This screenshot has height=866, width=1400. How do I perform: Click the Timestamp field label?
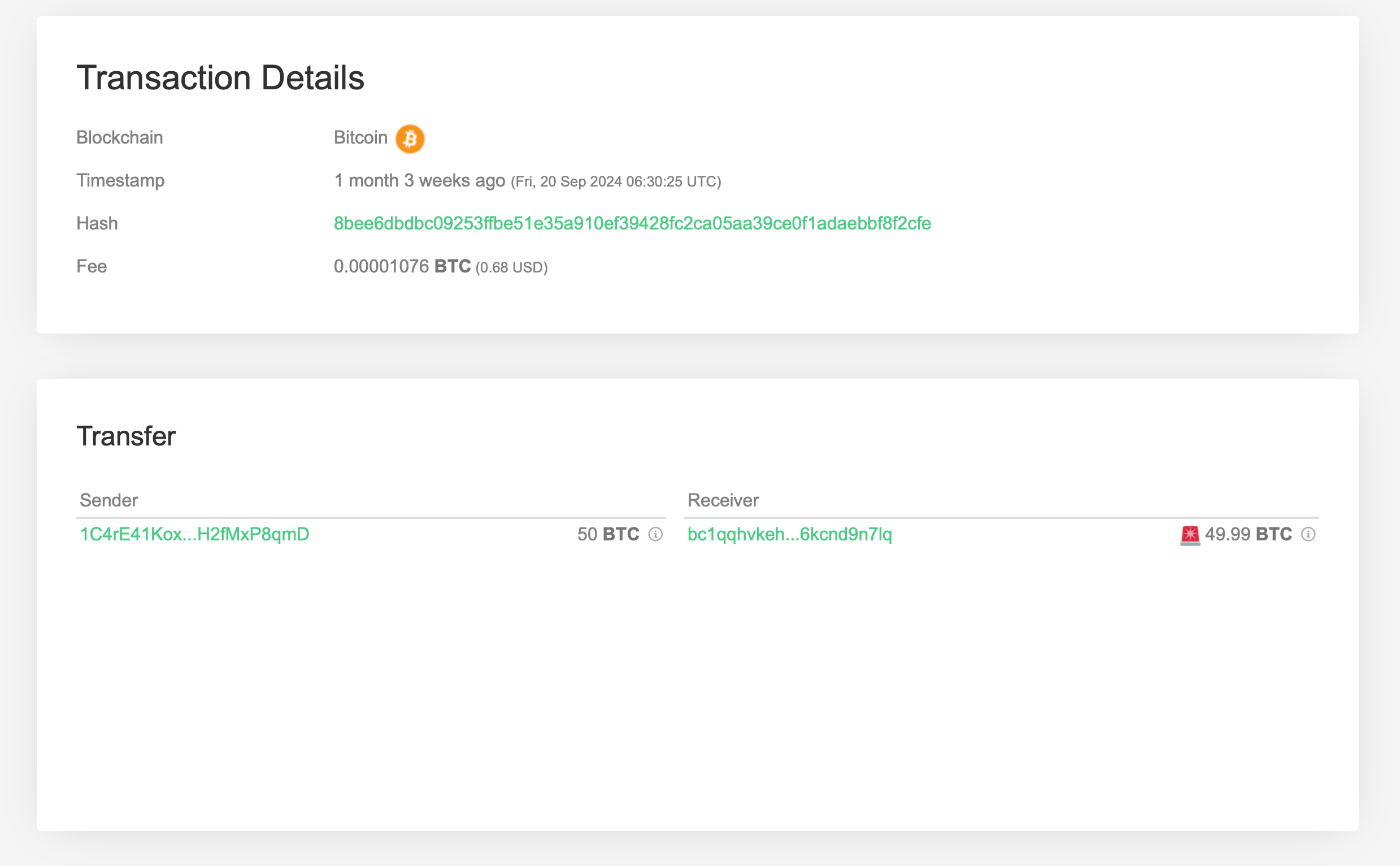[120, 180]
